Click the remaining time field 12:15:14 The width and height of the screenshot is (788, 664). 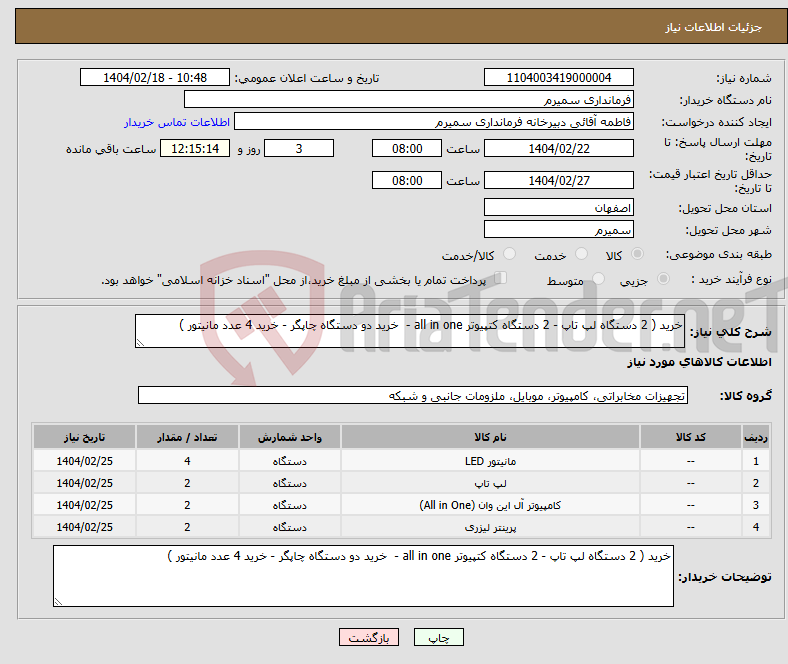click(195, 148)
